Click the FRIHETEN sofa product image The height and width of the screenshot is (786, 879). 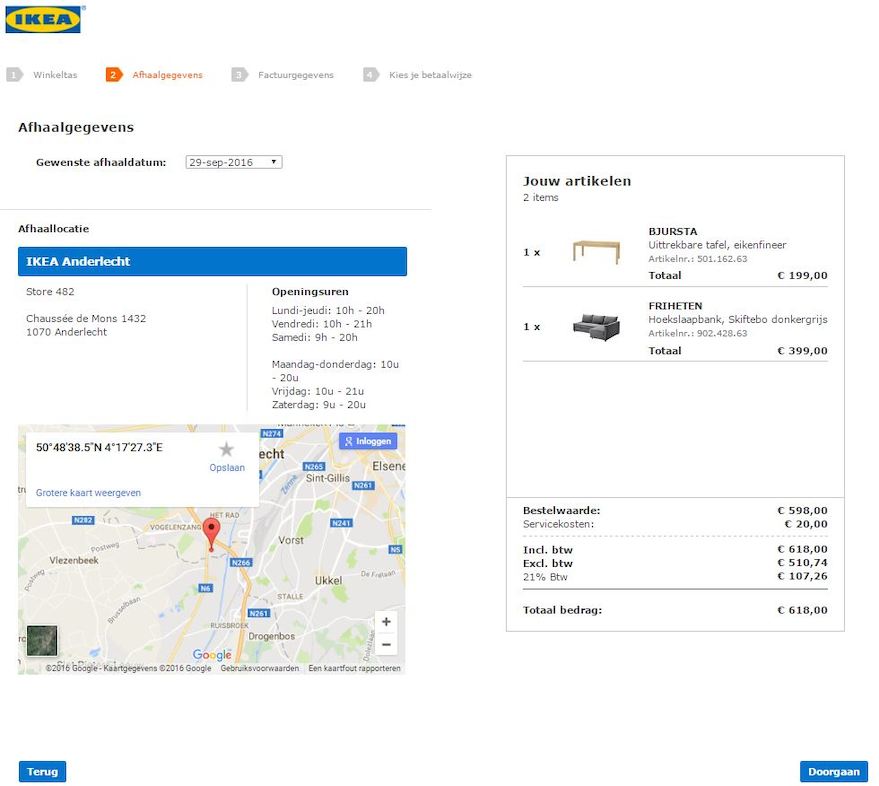pos(596,327)
